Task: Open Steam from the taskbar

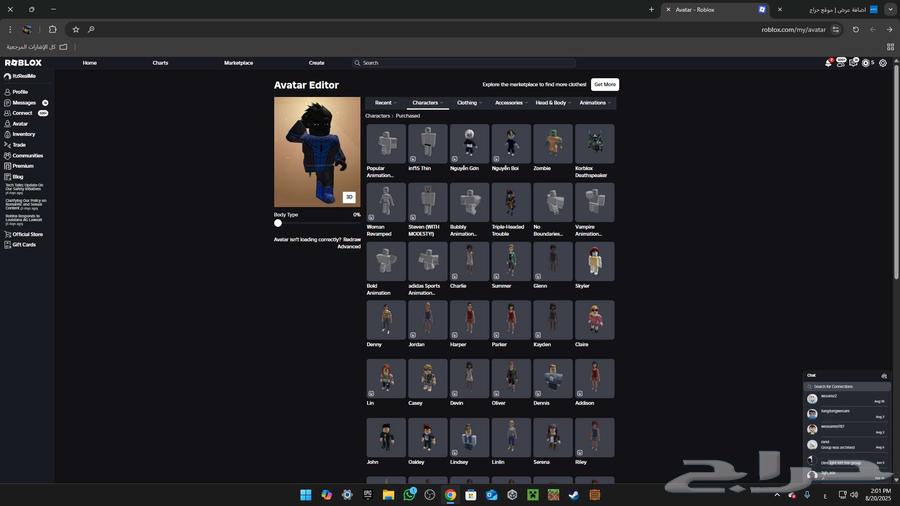Action: point(573,495)
